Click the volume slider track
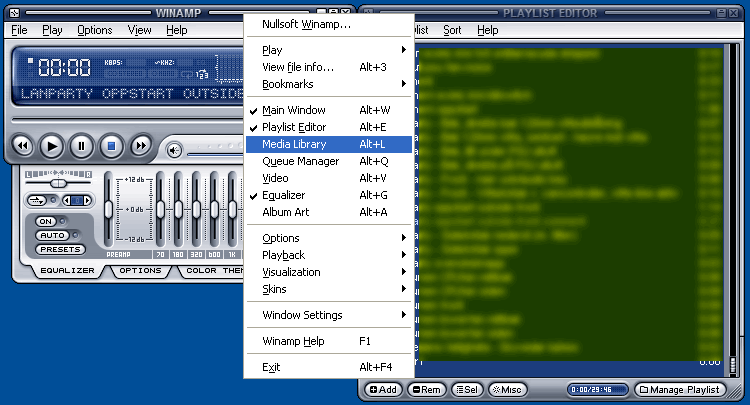 215,154
